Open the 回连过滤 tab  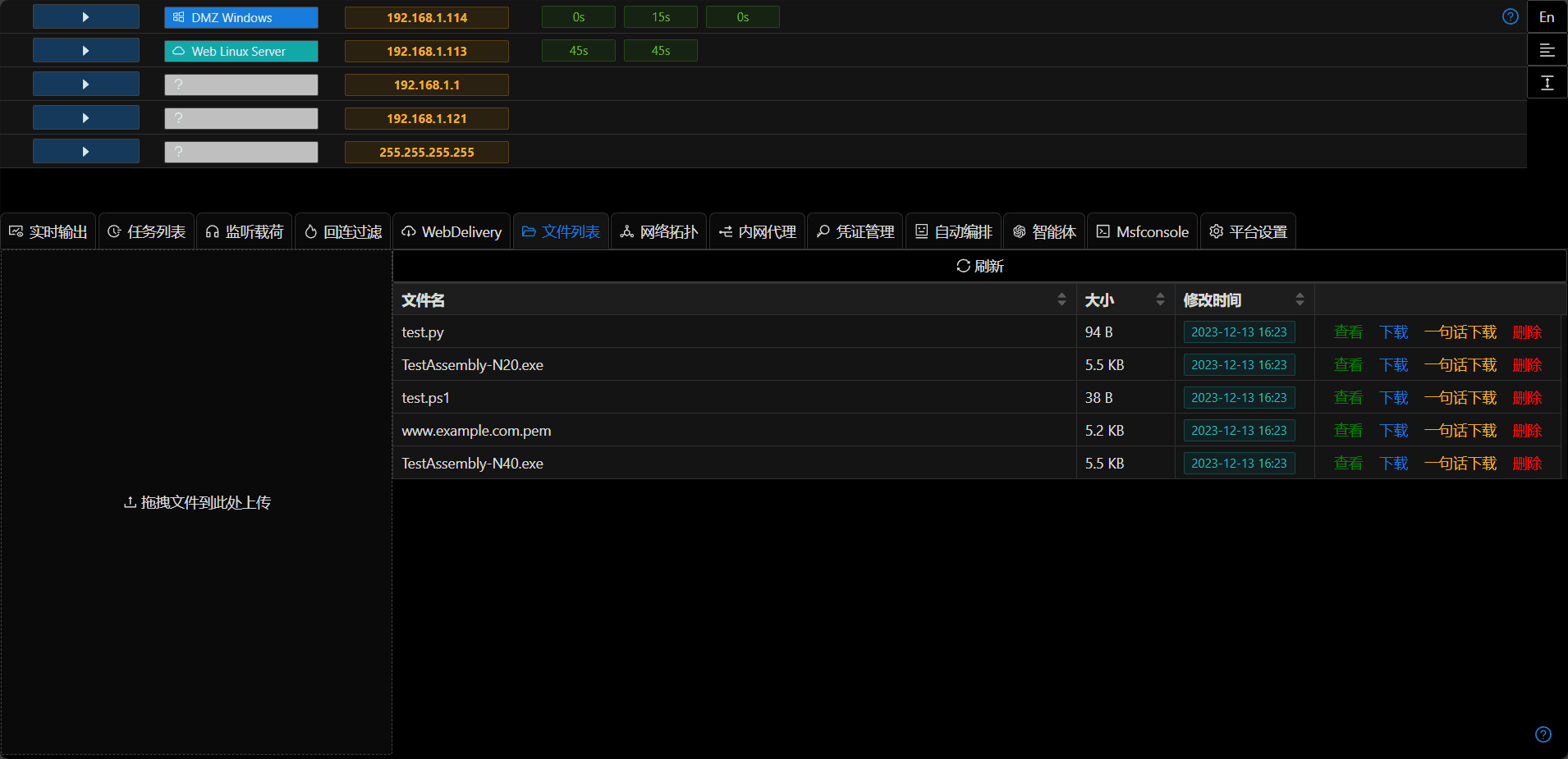342,231
